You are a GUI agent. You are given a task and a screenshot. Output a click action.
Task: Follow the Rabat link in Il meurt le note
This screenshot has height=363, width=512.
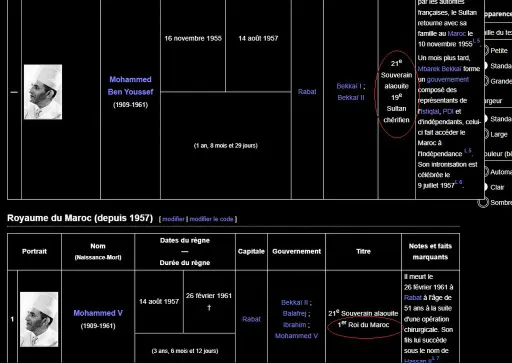coord(413,298)
